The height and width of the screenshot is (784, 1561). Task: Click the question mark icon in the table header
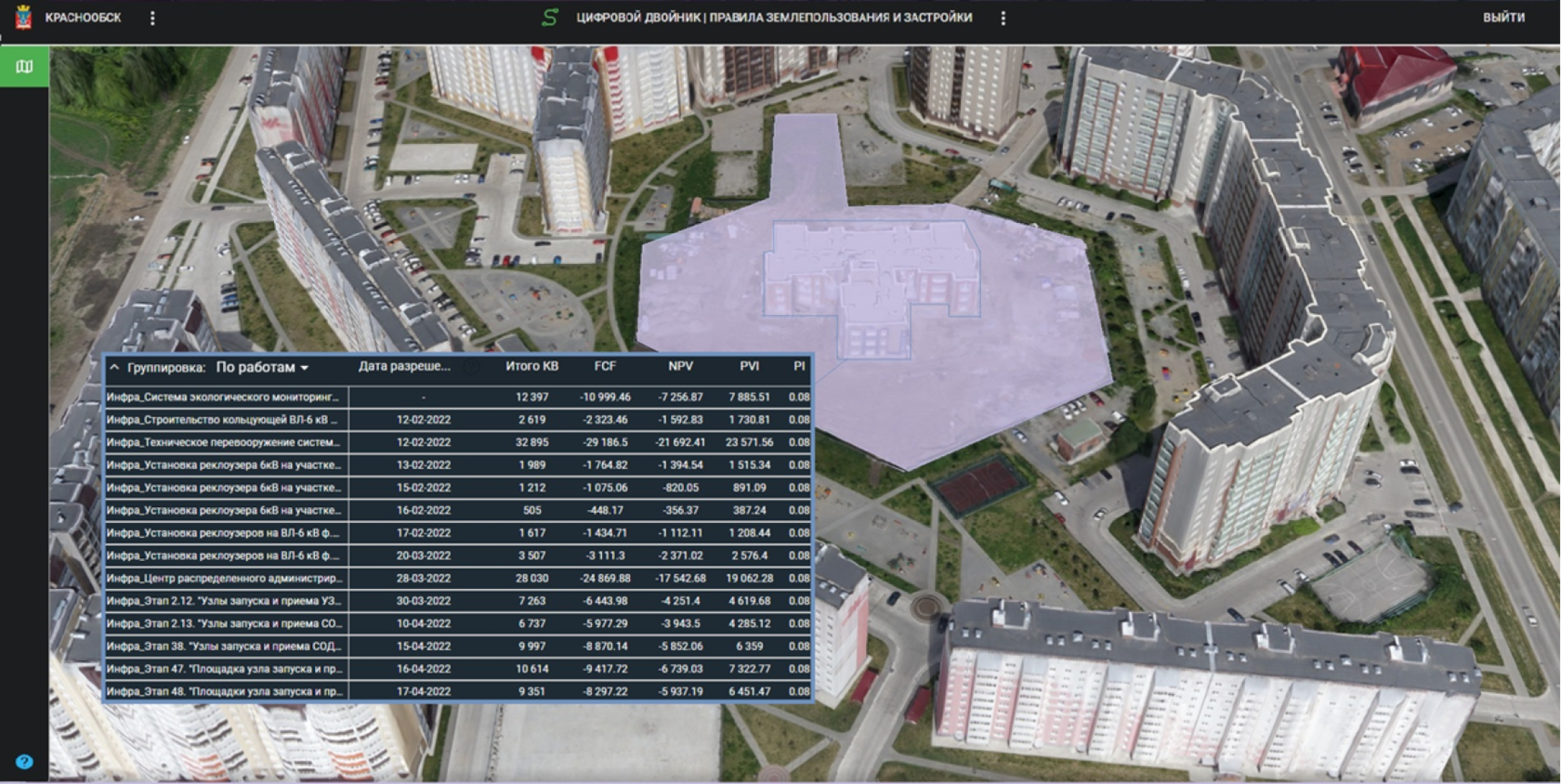[x=471, y=367]
